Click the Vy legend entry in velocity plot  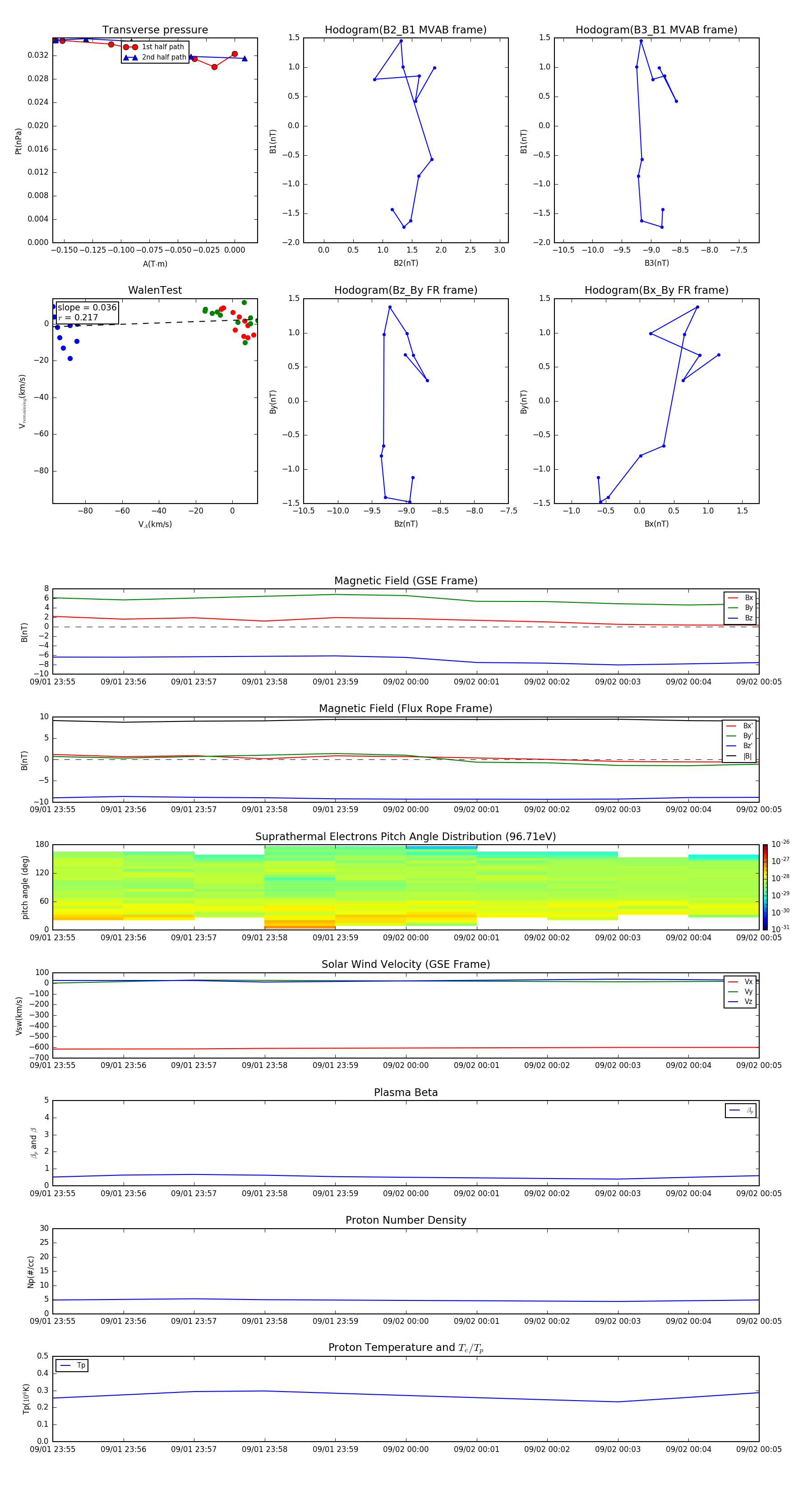pos(740,991)
